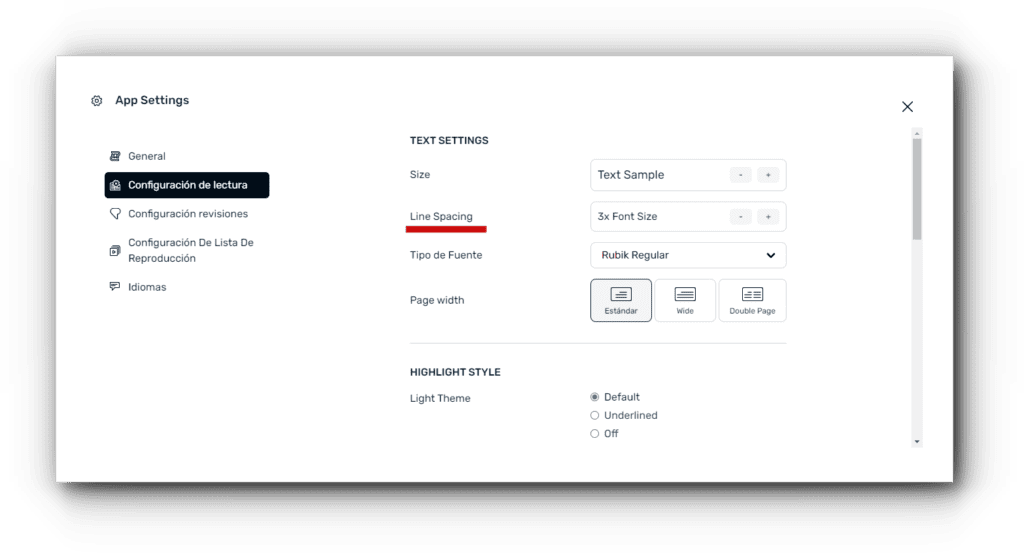Click the gear icon beside App Settings

click(97, 101)
